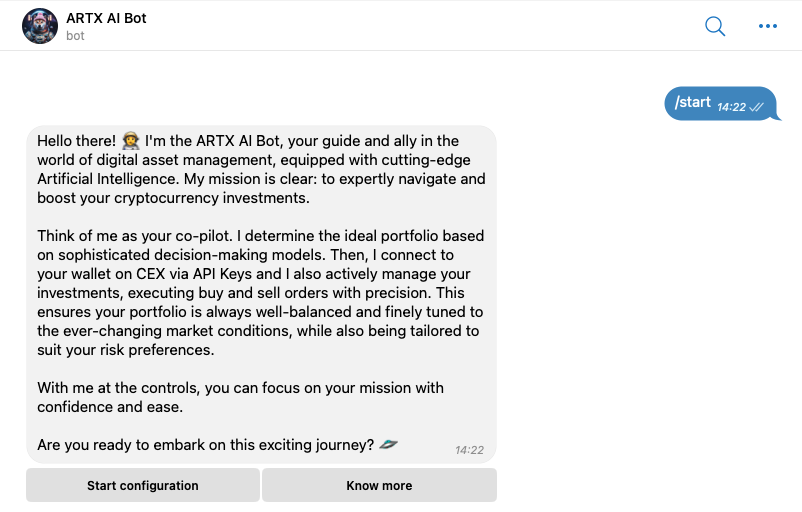The height and width of the screenshot is (512, 802).
Task: Open the three-dot more options menu
Action: click(x=768, y=26)
